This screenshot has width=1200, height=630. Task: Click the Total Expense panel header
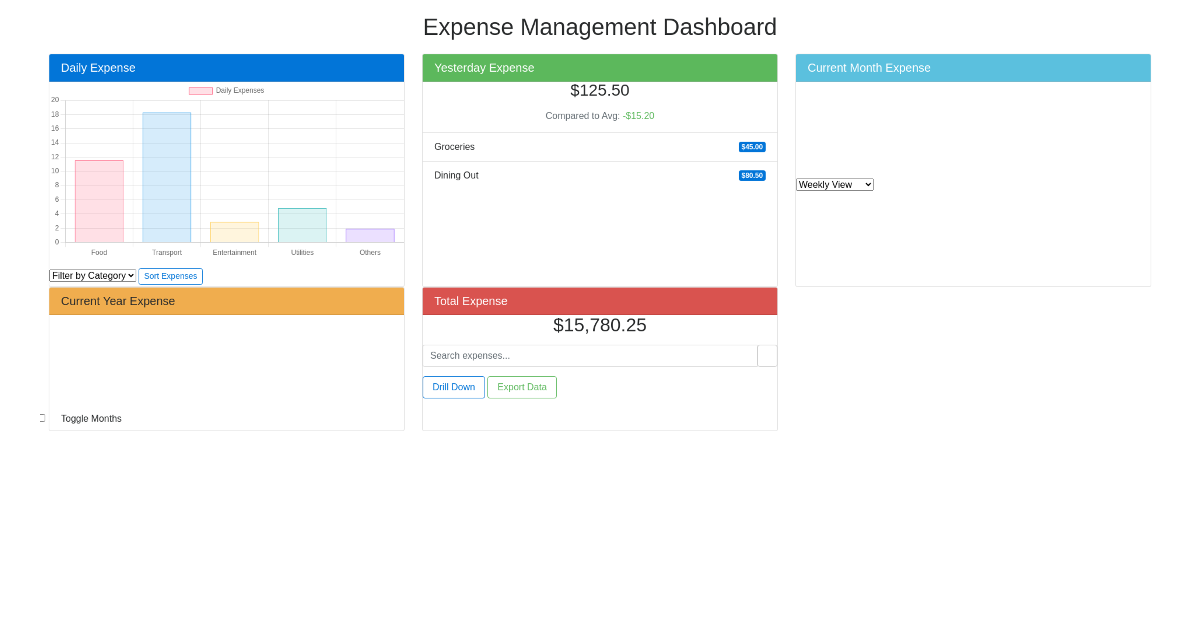coord(599,301)
